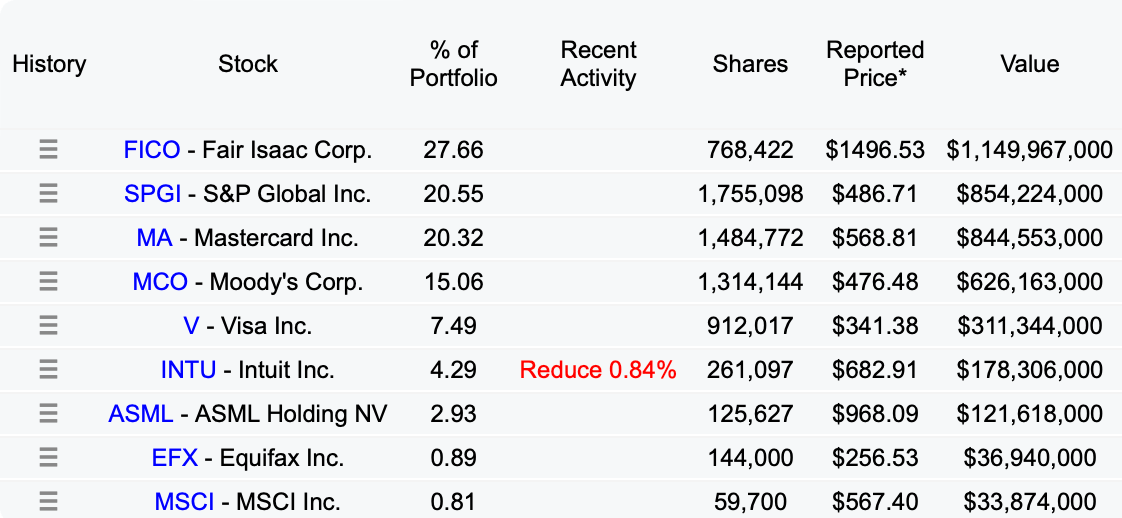Open the MCO ticker link
This screenshot has height=518, width=1122.
coord(160,282)
